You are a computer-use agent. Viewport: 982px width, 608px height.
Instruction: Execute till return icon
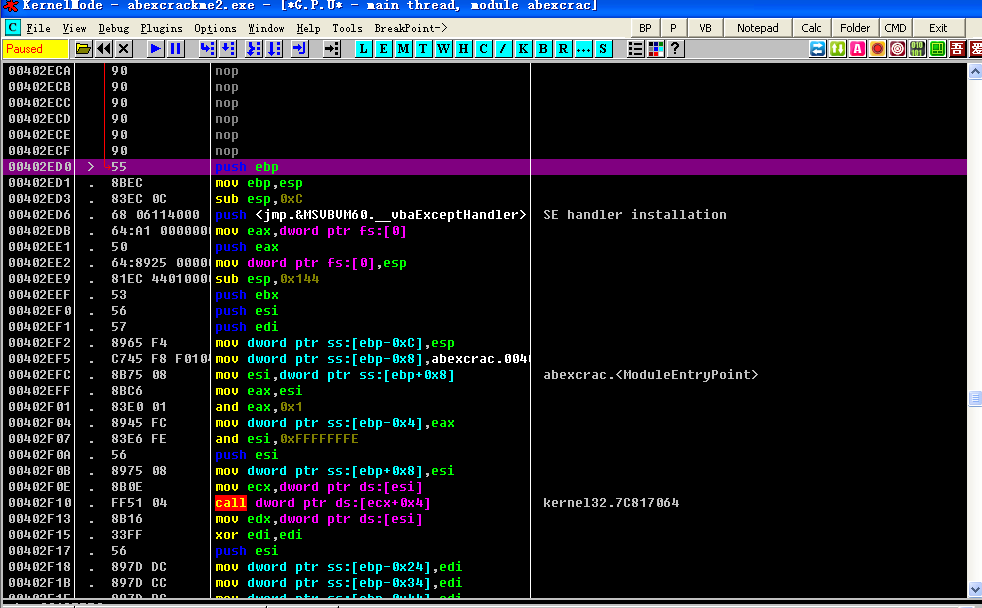pyautogui.click(x=300, y=49)
